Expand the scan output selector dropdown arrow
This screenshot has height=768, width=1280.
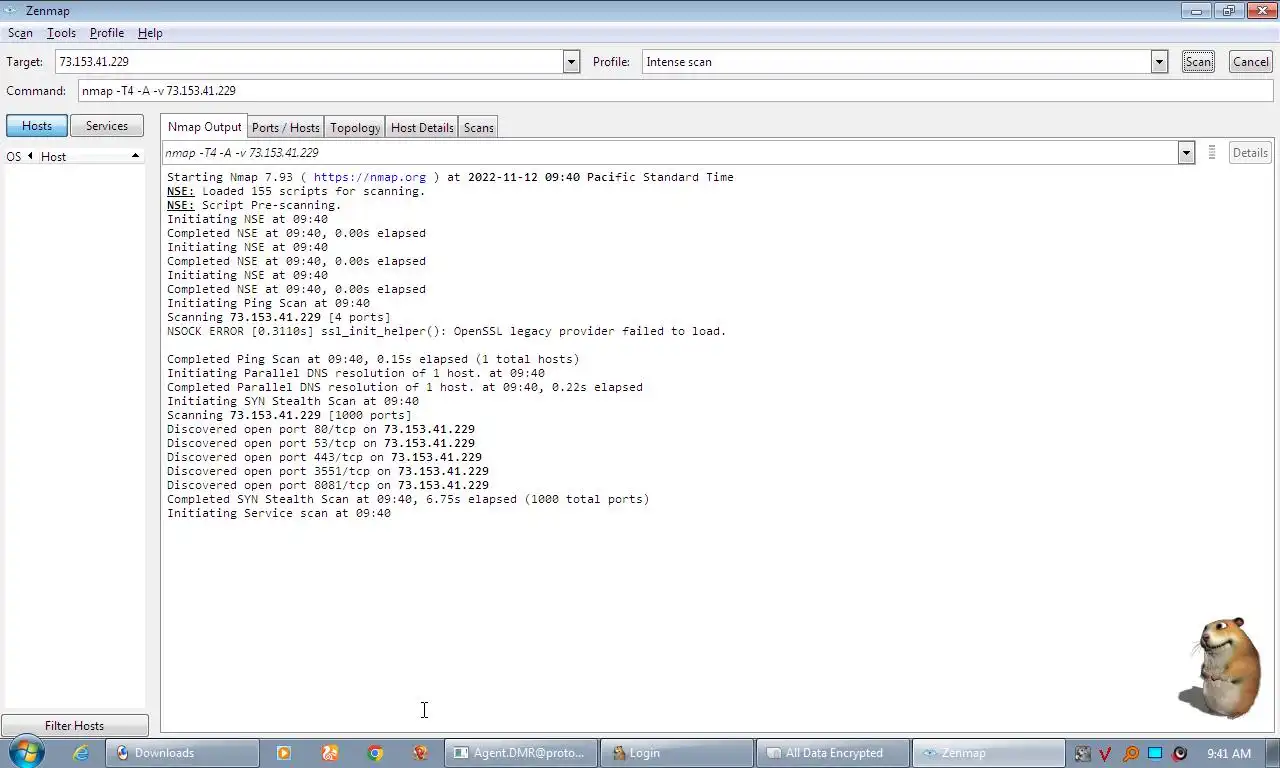pyautogui.click(x=1186, y=153)
